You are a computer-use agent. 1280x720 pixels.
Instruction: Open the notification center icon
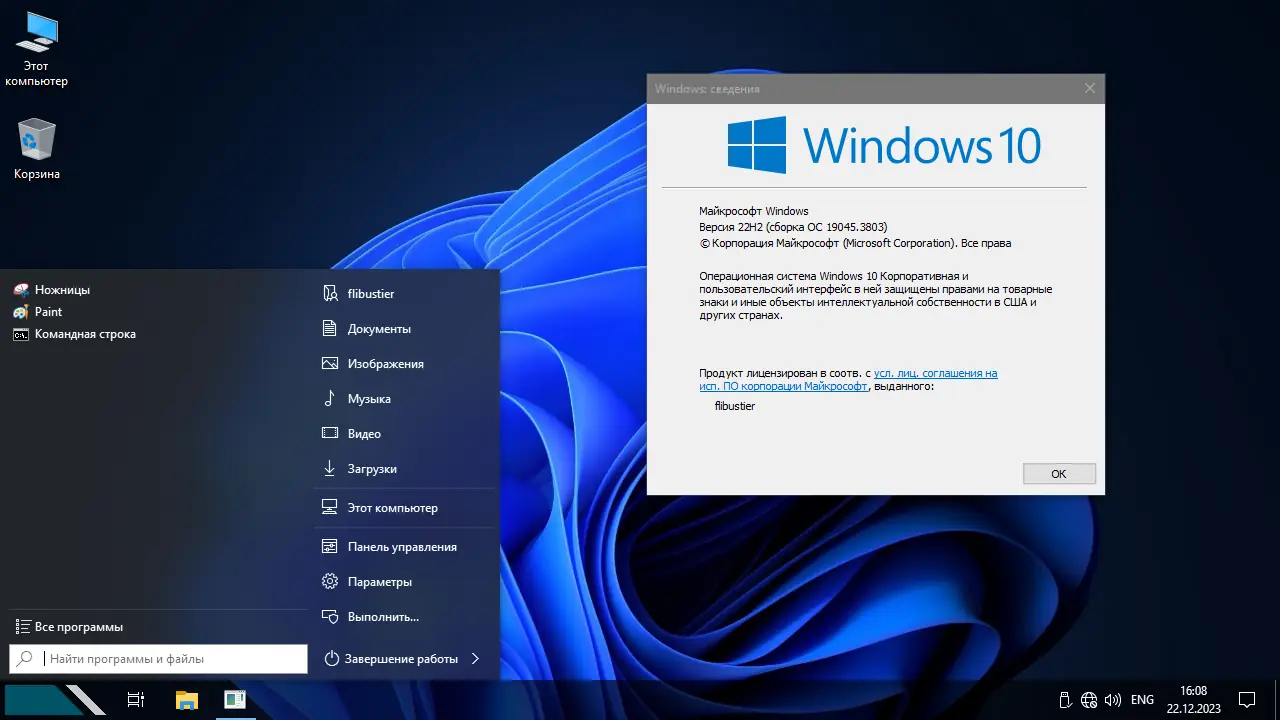(1247, 700)
